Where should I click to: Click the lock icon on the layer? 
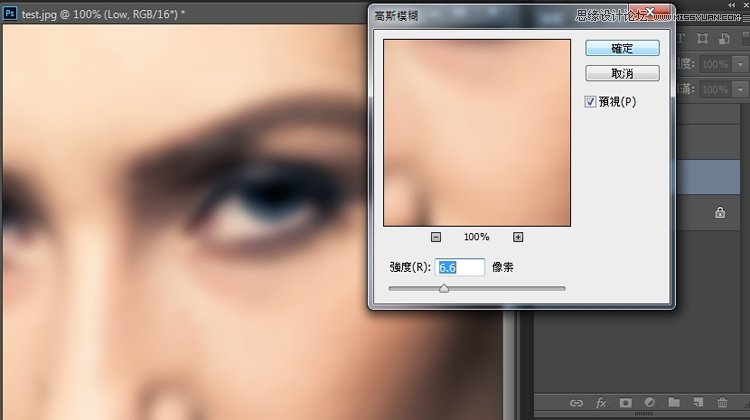[x=720, y=212]
